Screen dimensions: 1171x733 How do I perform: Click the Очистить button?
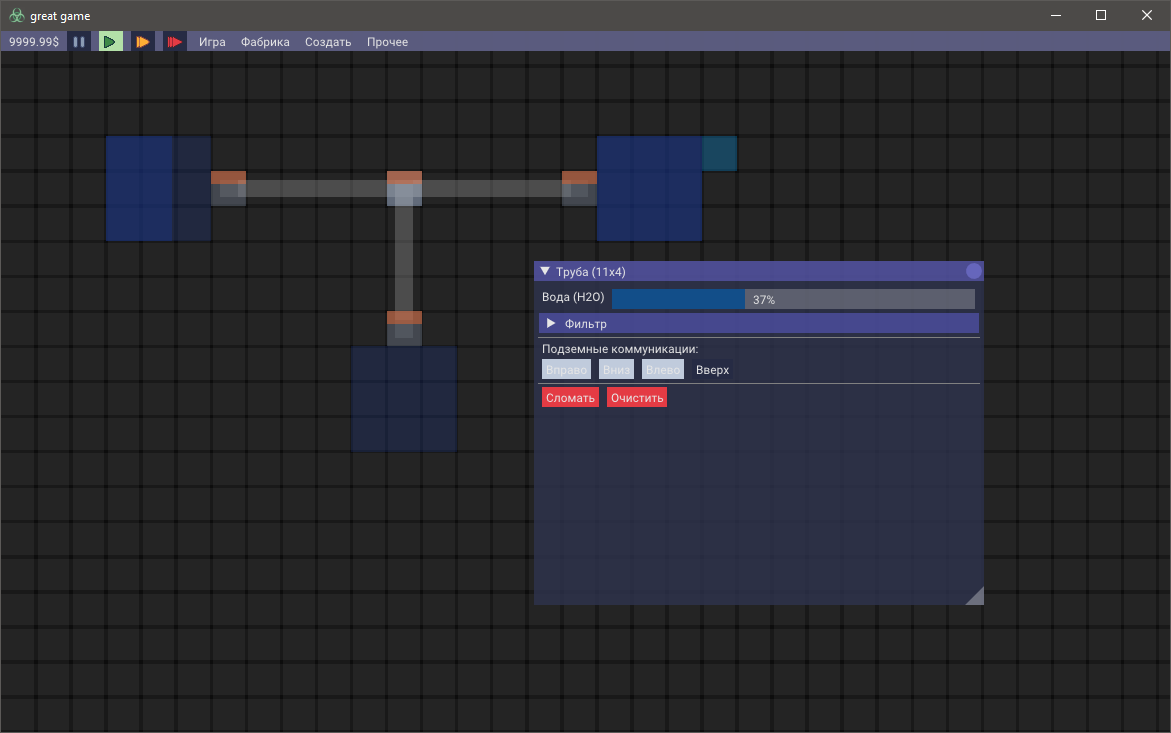[637, 398]
